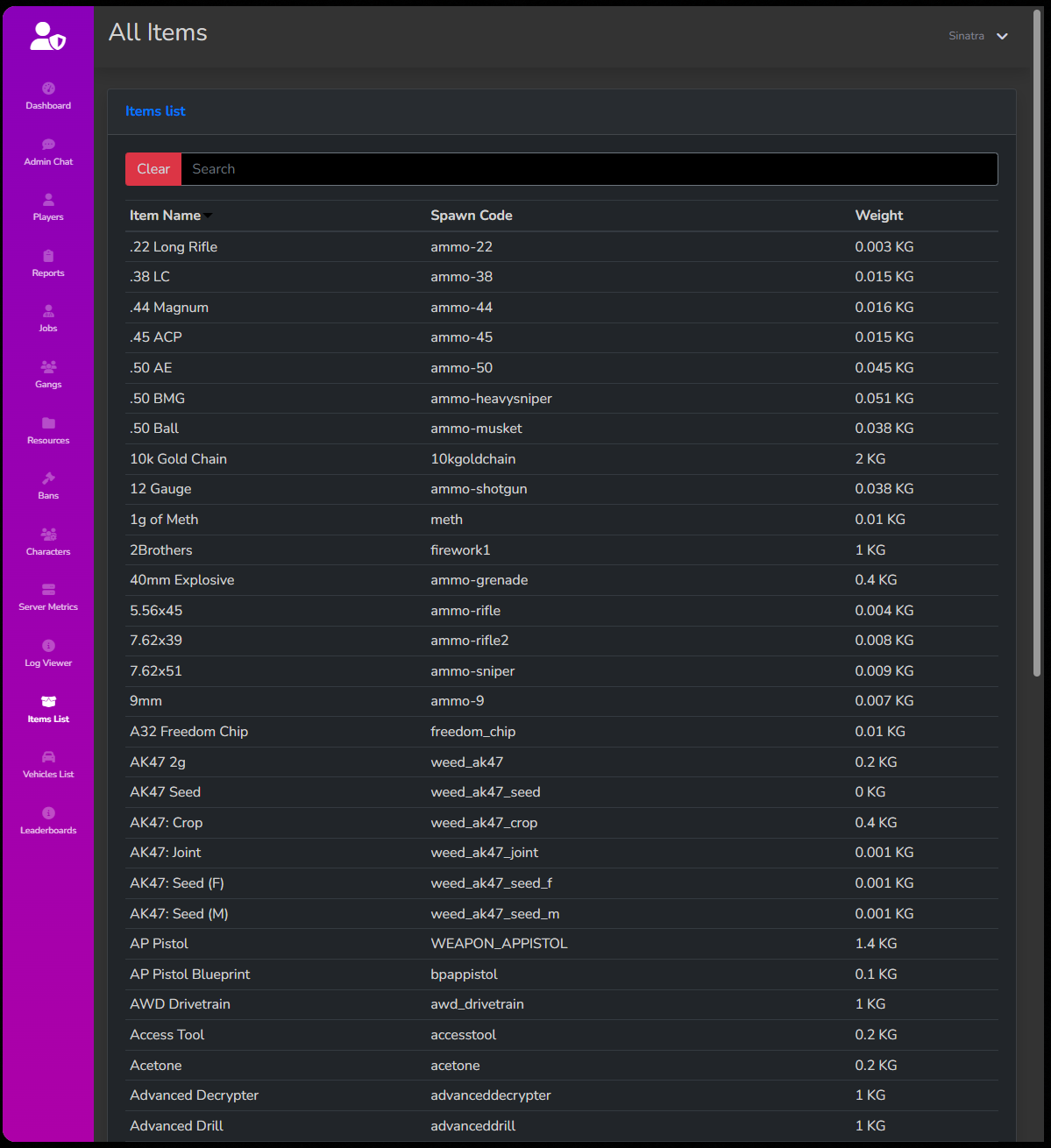The width and height of the screenshot is (1051, 1148).
Task: Select the 10k Gold Chain item
Action: click(179, 459)
